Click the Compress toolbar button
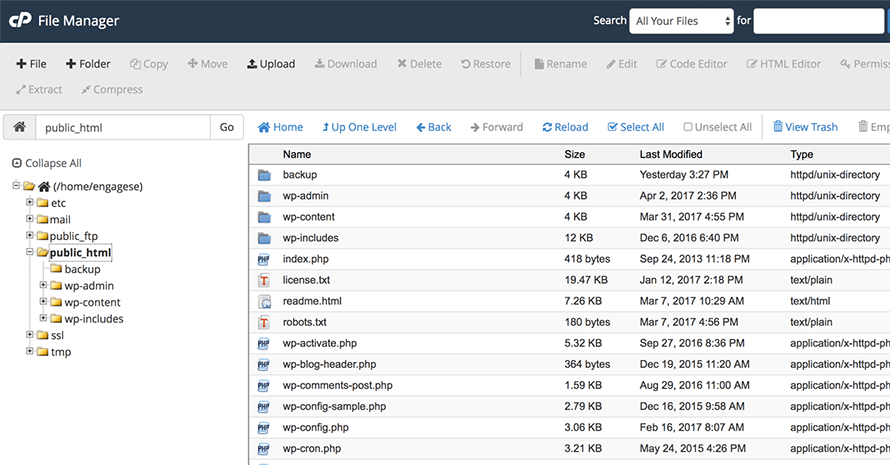Viewport: 890px width, 465px height. (112, 89)
